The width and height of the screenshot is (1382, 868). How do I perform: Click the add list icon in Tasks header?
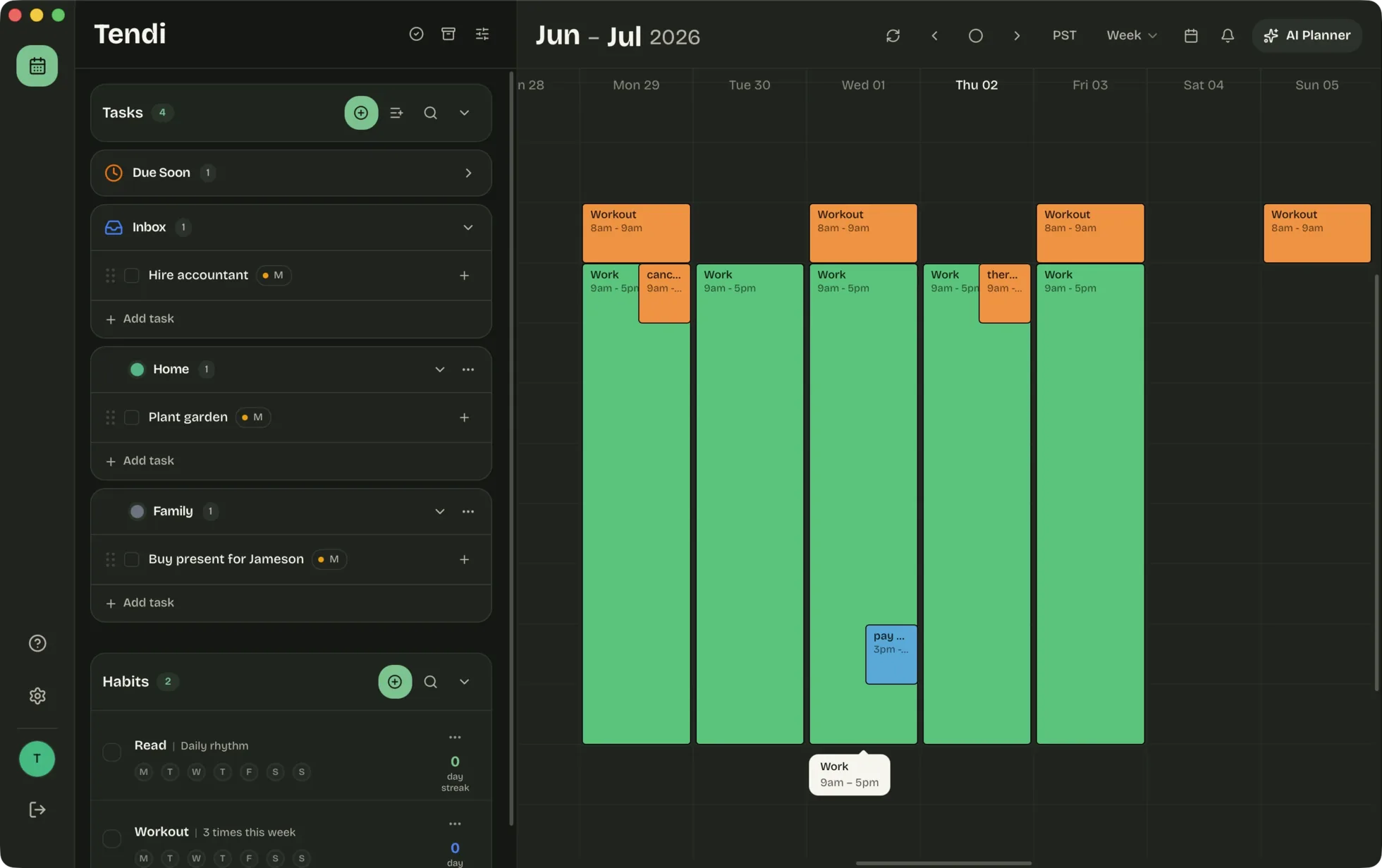(x=396, y=113)
